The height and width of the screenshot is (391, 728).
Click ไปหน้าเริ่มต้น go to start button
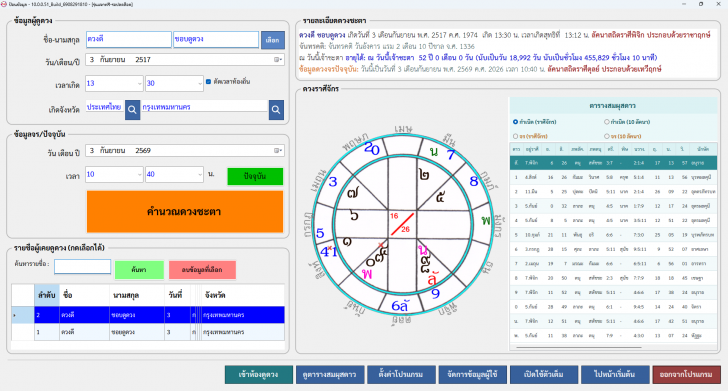(615, 374)
